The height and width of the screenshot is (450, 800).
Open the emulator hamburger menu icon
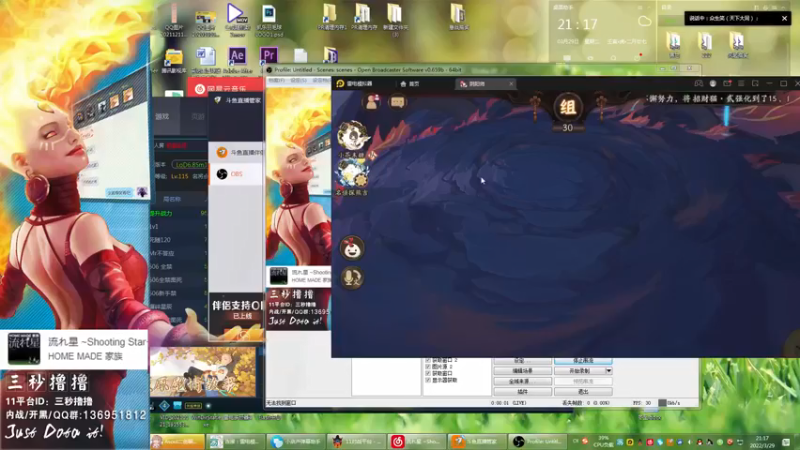[x=741, y=84]
